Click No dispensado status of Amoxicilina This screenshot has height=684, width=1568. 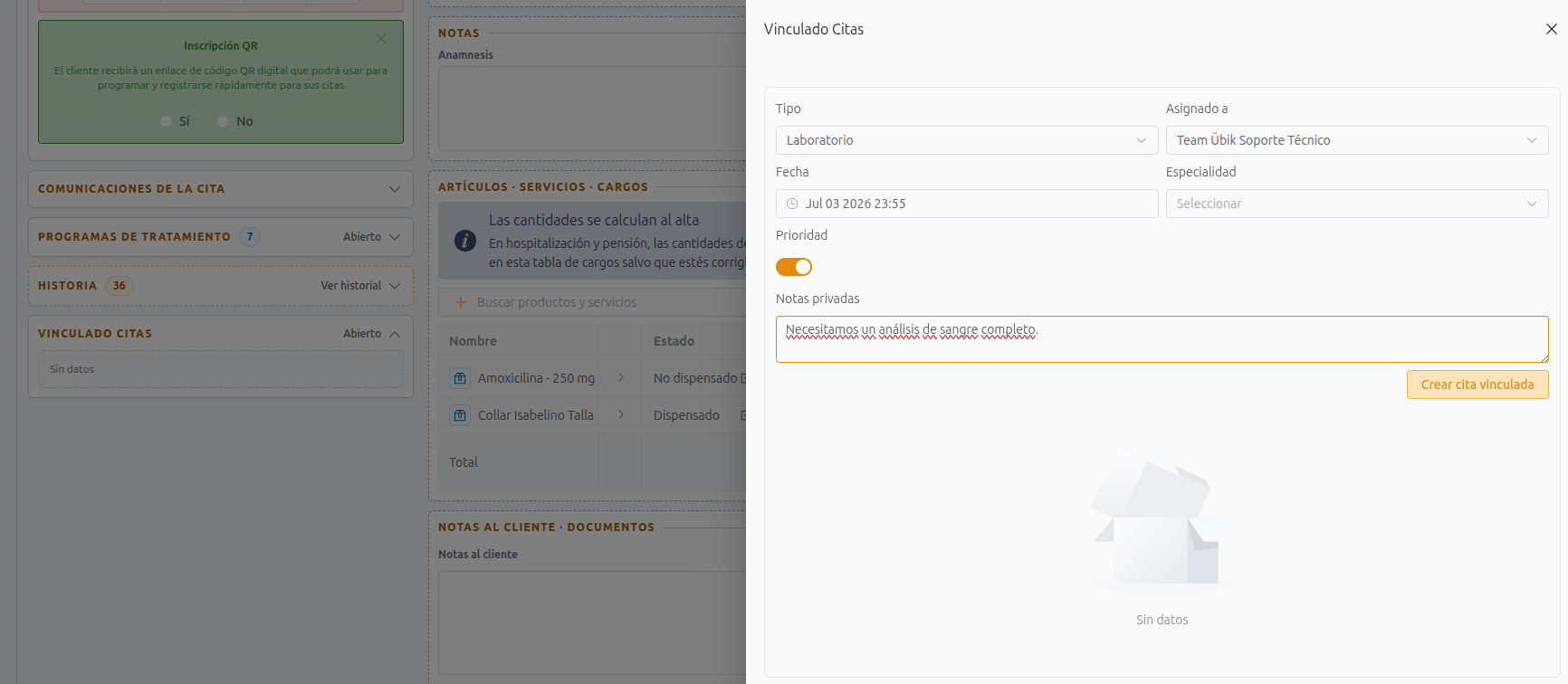pyautogui.click(x=695, y=378)
